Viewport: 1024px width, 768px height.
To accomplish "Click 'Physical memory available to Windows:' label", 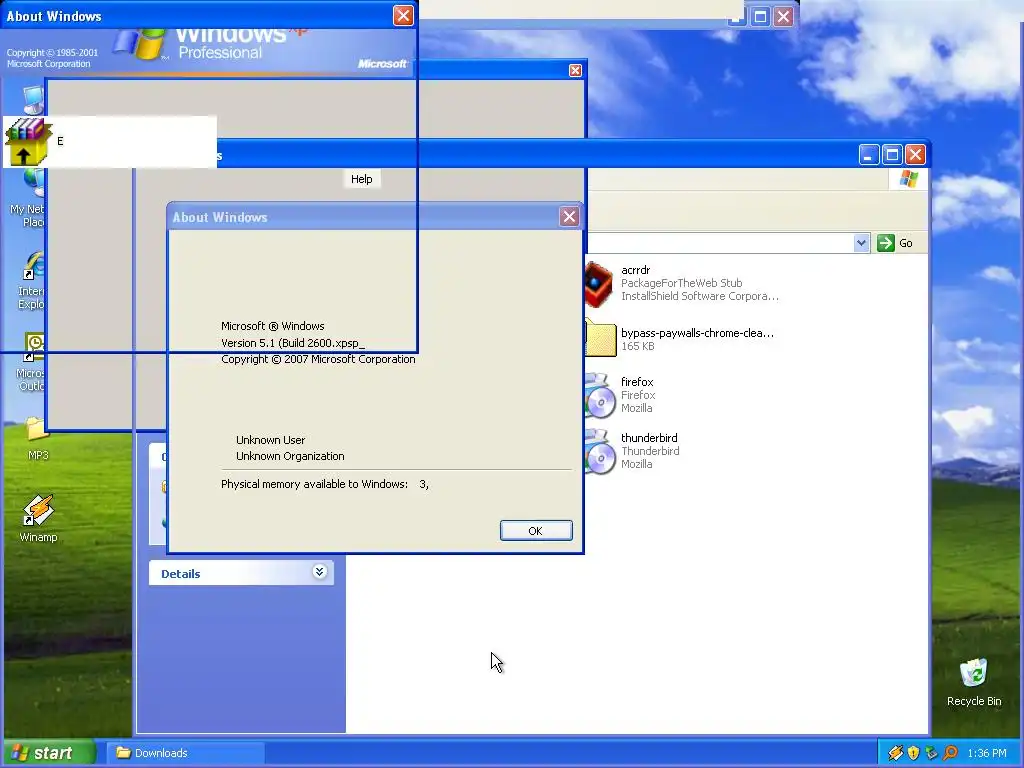I will tap(314, 484).
